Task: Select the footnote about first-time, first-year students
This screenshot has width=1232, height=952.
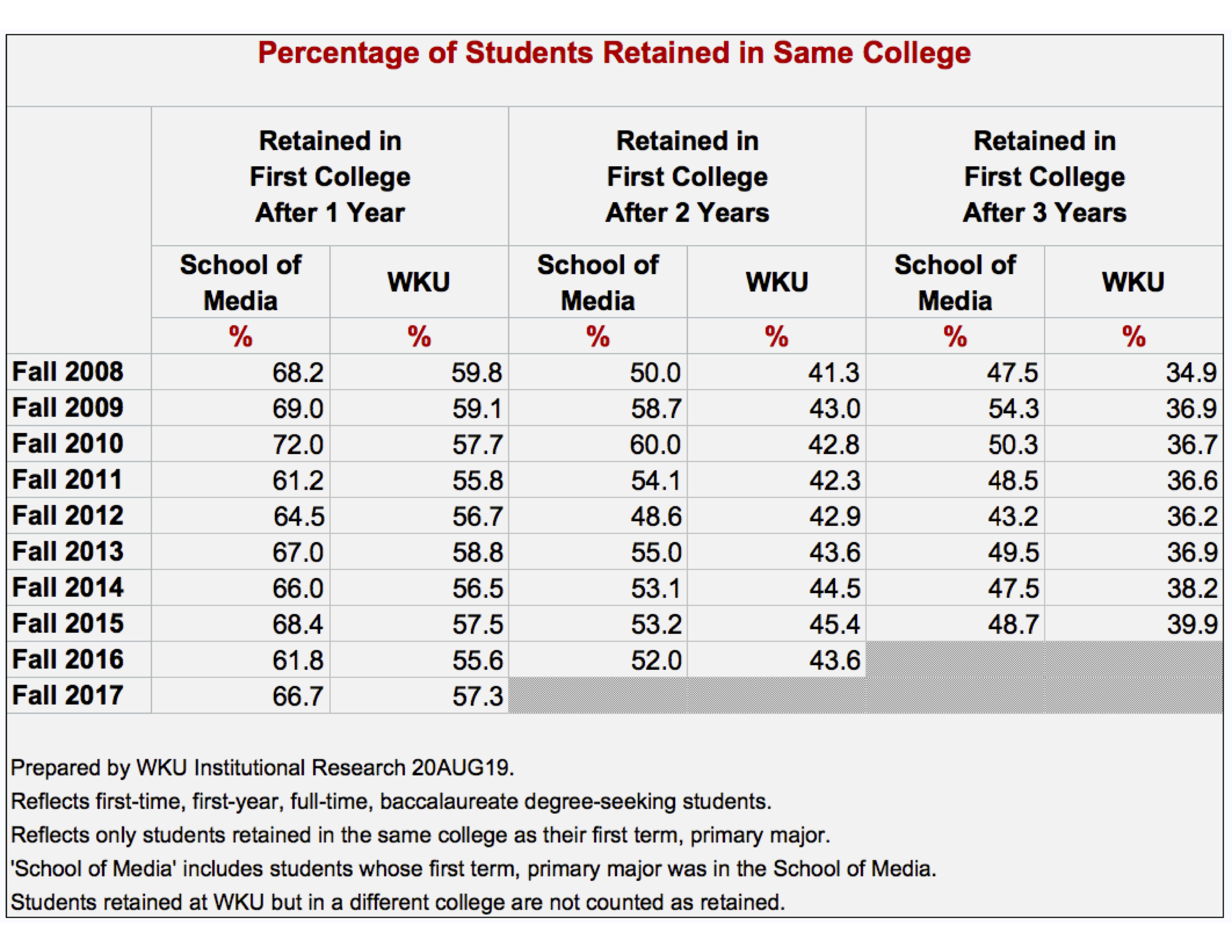Action: click(x=390, y=801)
